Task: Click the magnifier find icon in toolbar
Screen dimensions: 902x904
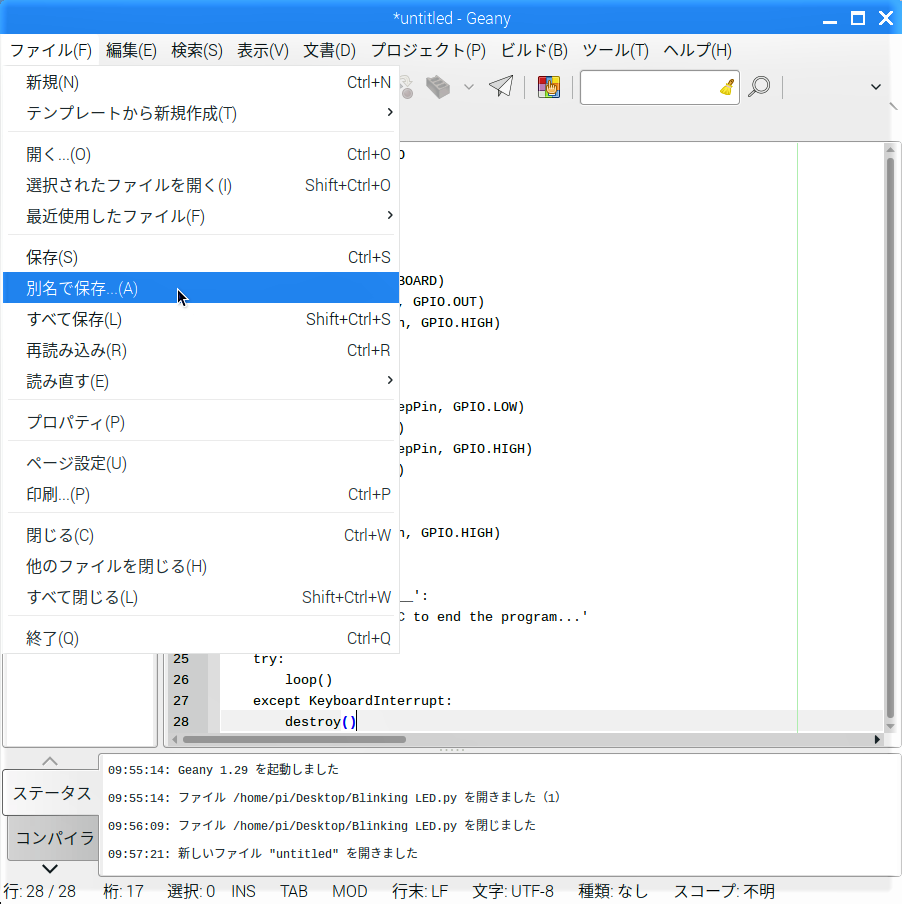Action: click(x=759, y=87)
